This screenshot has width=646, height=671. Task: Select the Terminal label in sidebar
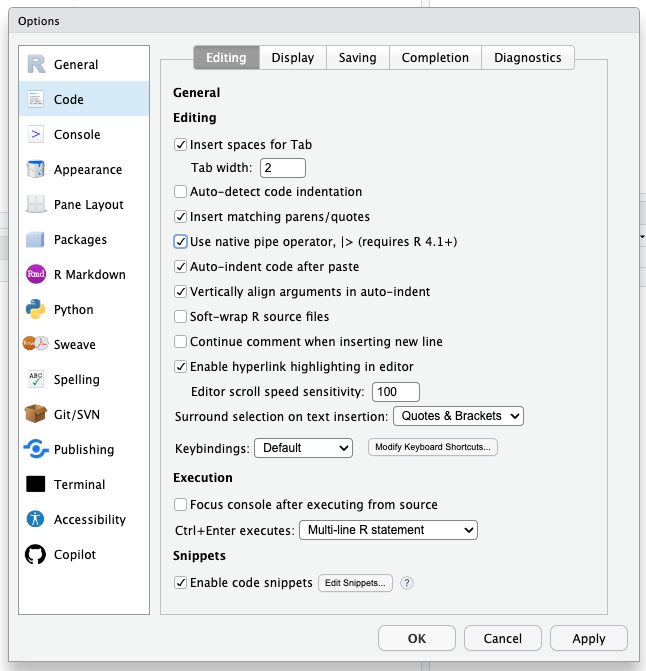coord(80,484)
